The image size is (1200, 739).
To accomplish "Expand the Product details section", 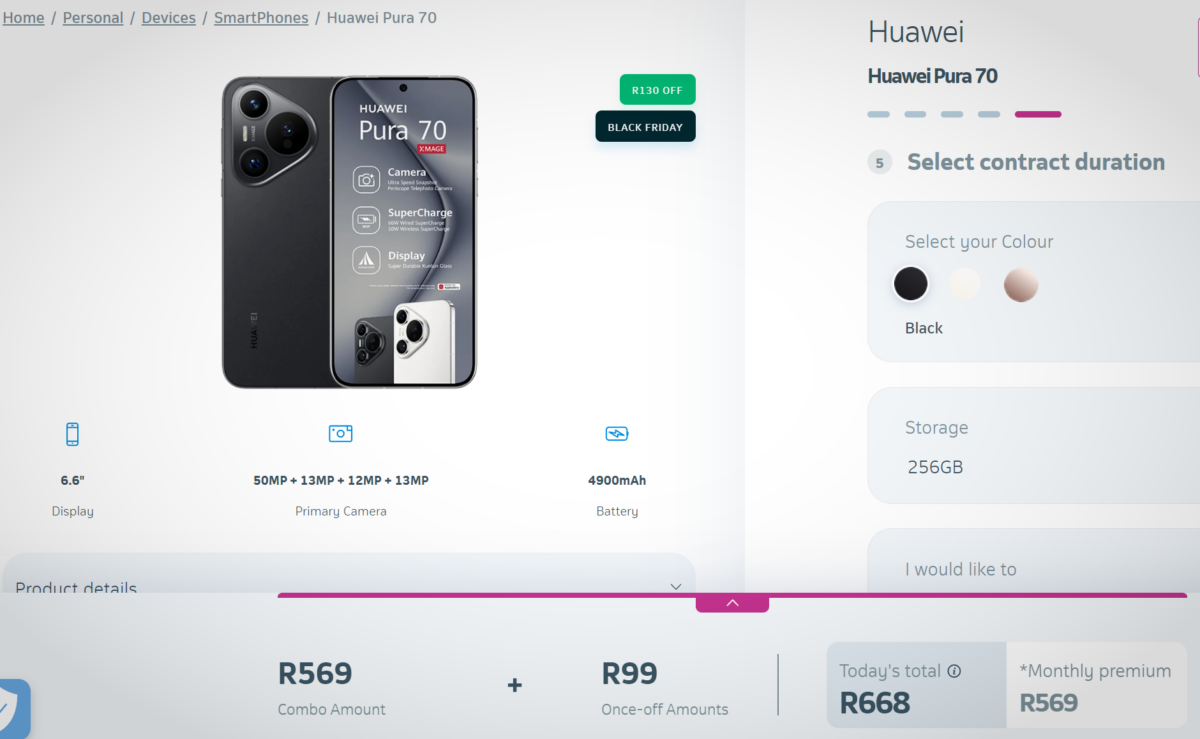I will (676, 586).
